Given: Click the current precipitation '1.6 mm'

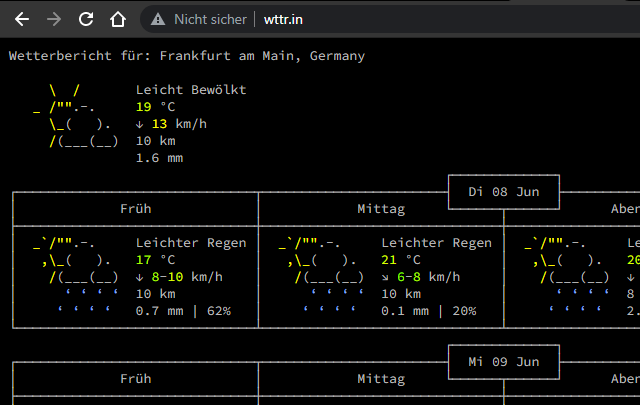Looking at the screenshot, I should point(160,158).
